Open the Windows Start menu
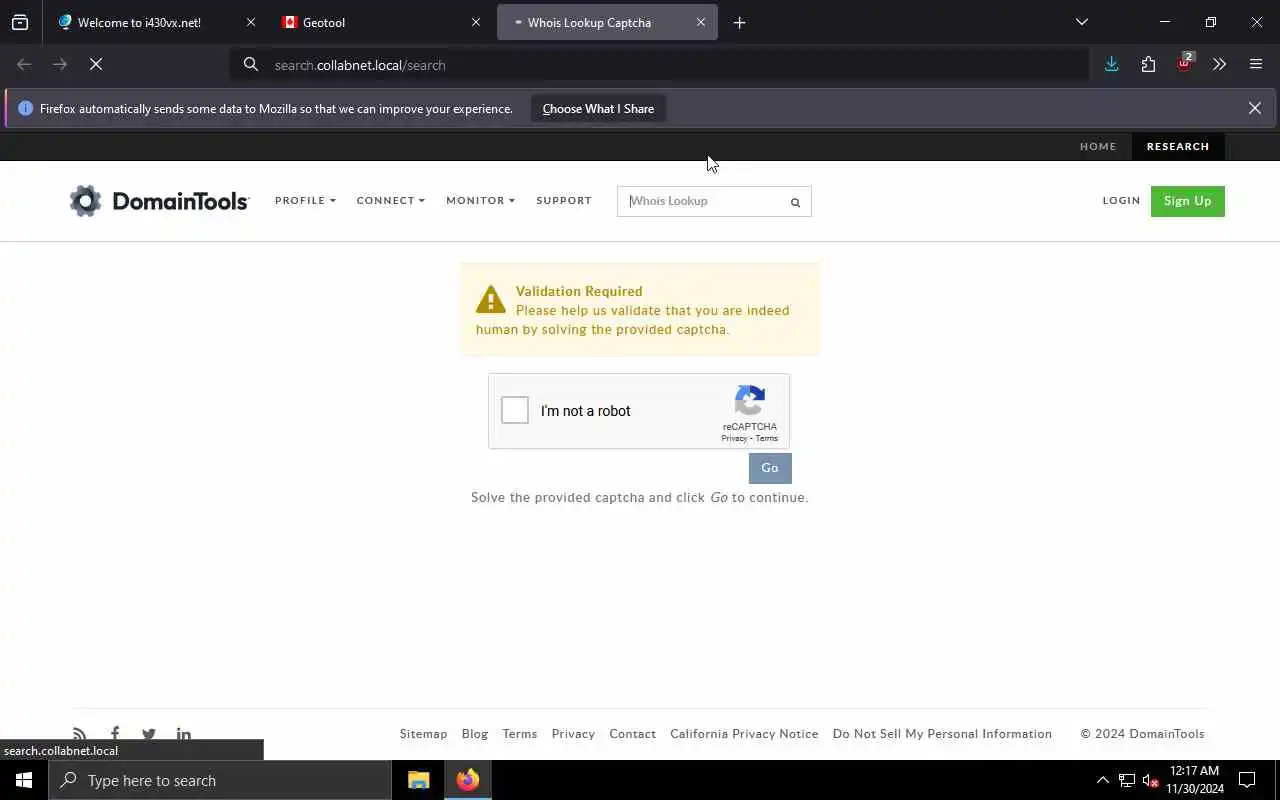The width and height of the screenshot is (1280, 800). click(24, 780)
